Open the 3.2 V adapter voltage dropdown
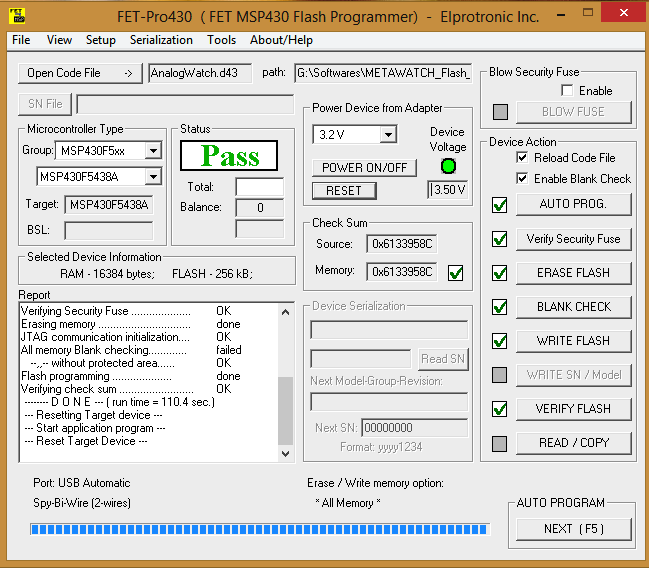Screen dimensions: 649x568 pos(388,135)
